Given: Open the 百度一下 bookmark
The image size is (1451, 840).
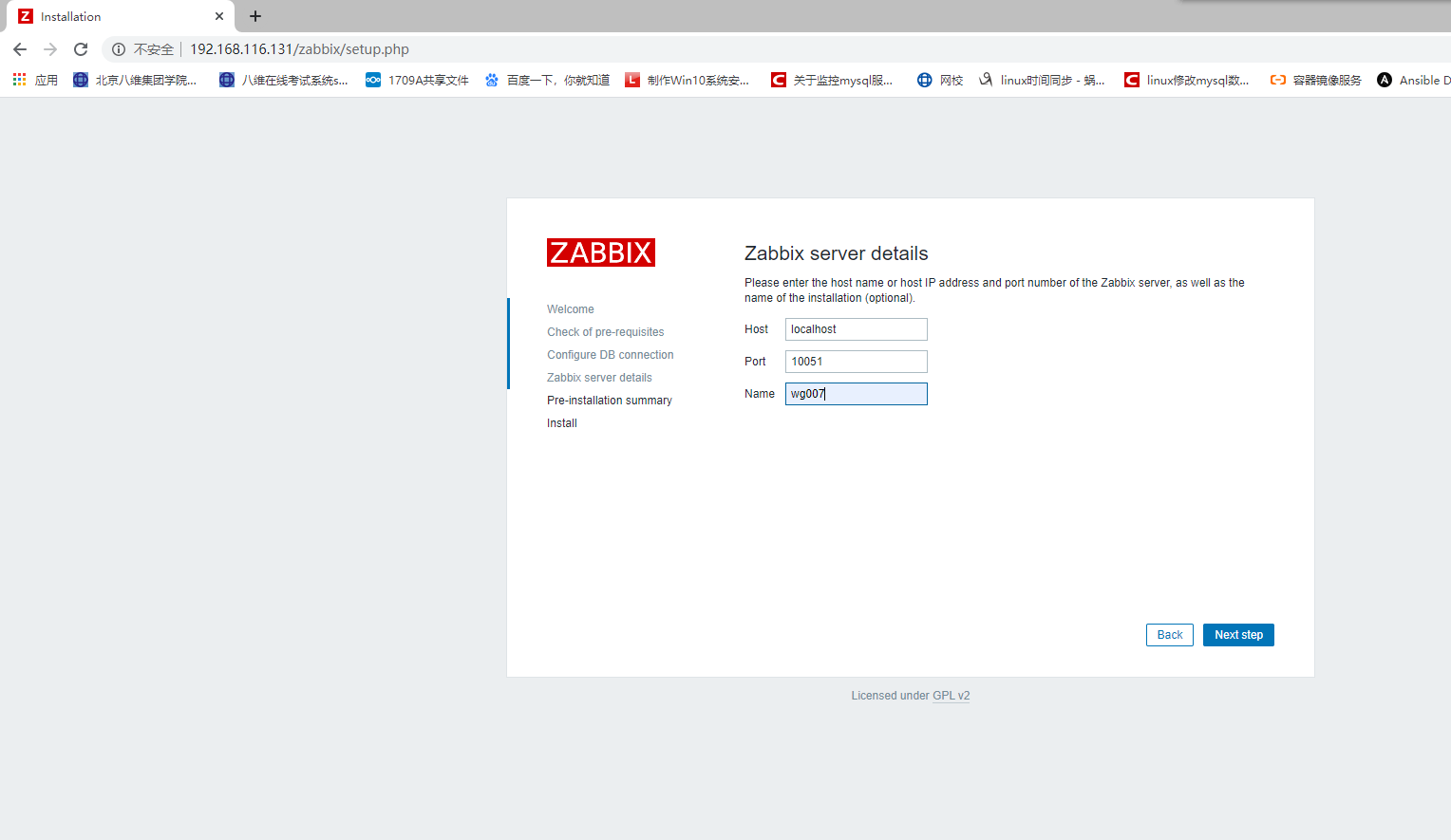Looking at the screenshot, I should [547, 81].
